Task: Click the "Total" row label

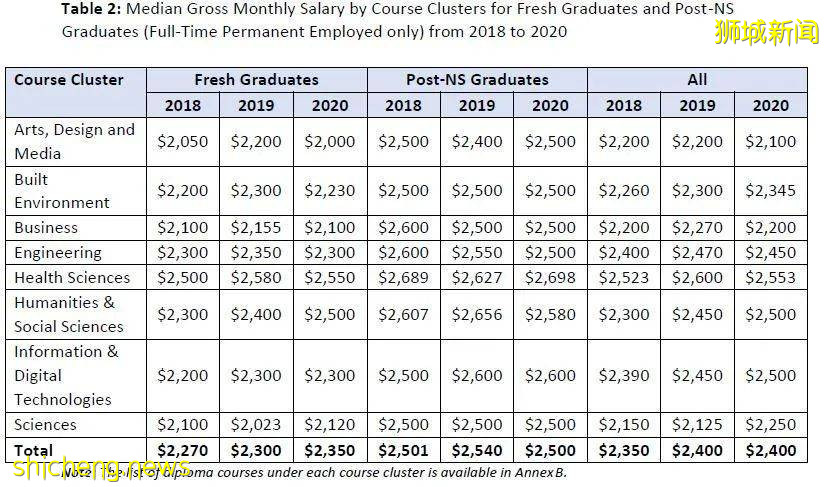Action: pos(34,450)
